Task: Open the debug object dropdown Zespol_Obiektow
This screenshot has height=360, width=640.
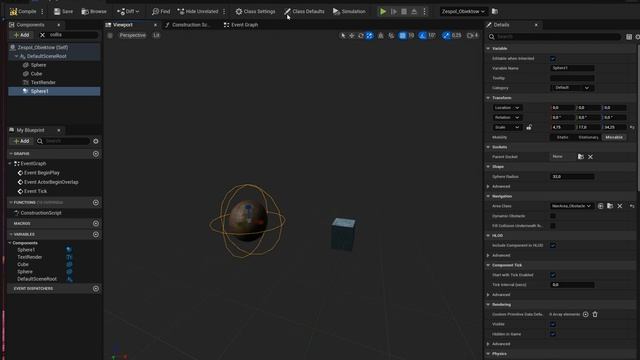Action: (463, 11)
